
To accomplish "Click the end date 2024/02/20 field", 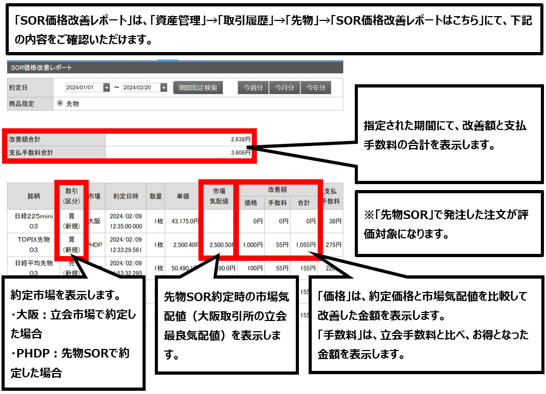I will 141,88.
